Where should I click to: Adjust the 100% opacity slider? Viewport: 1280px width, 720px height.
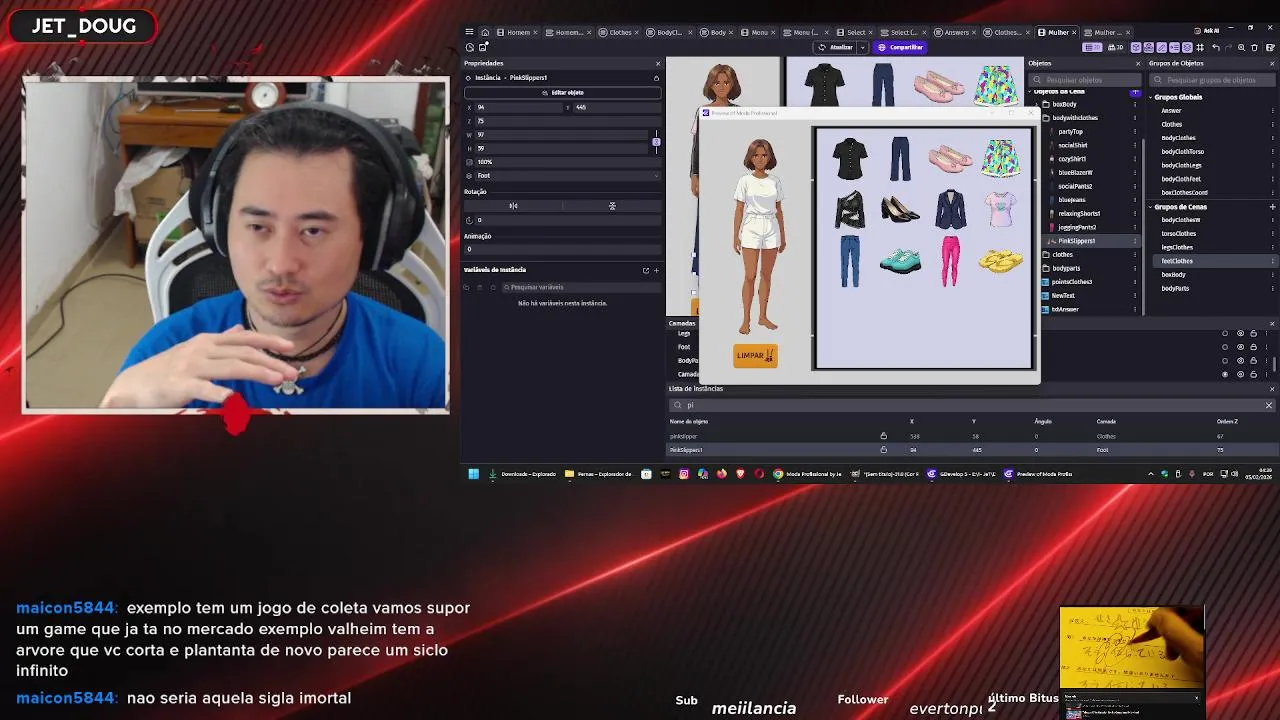tap(567, 161)
